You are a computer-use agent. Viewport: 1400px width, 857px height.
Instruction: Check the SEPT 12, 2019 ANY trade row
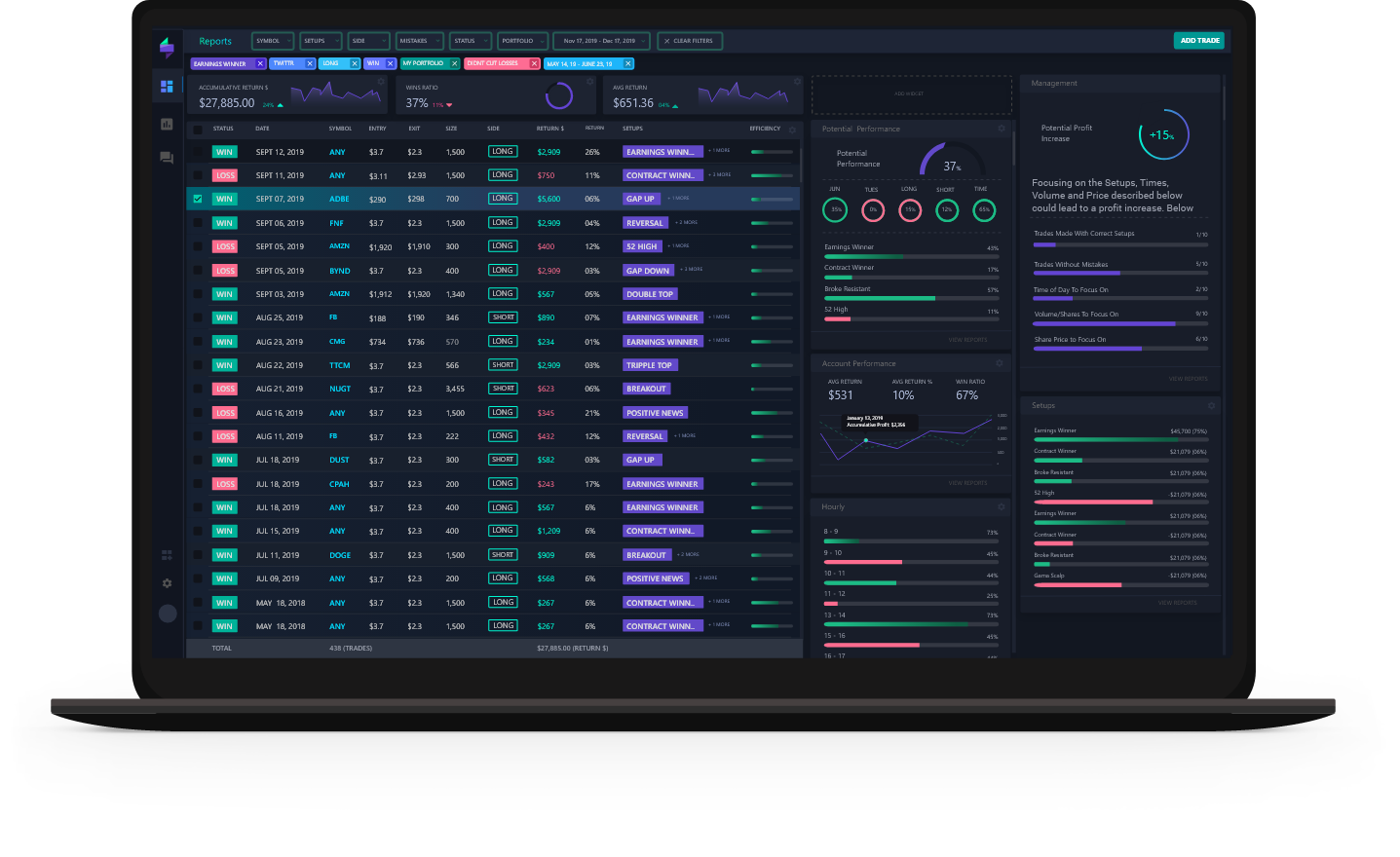[x=198, y=152]
